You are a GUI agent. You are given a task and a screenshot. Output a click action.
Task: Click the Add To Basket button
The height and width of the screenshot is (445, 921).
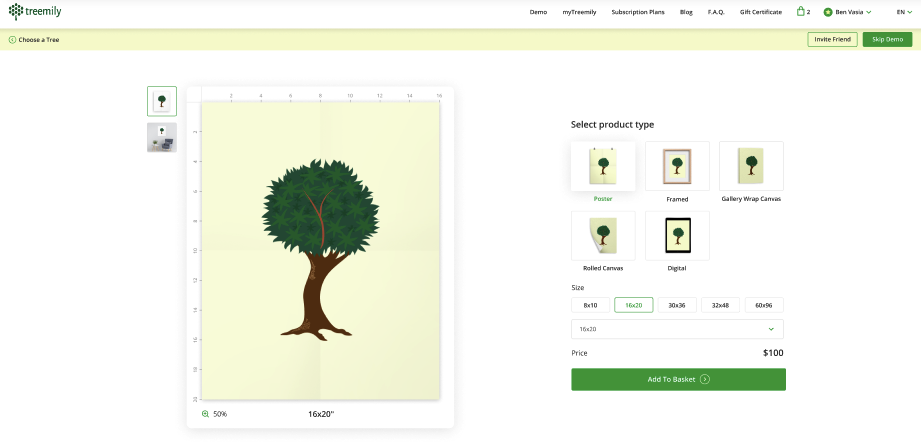[x=678, y=379]
